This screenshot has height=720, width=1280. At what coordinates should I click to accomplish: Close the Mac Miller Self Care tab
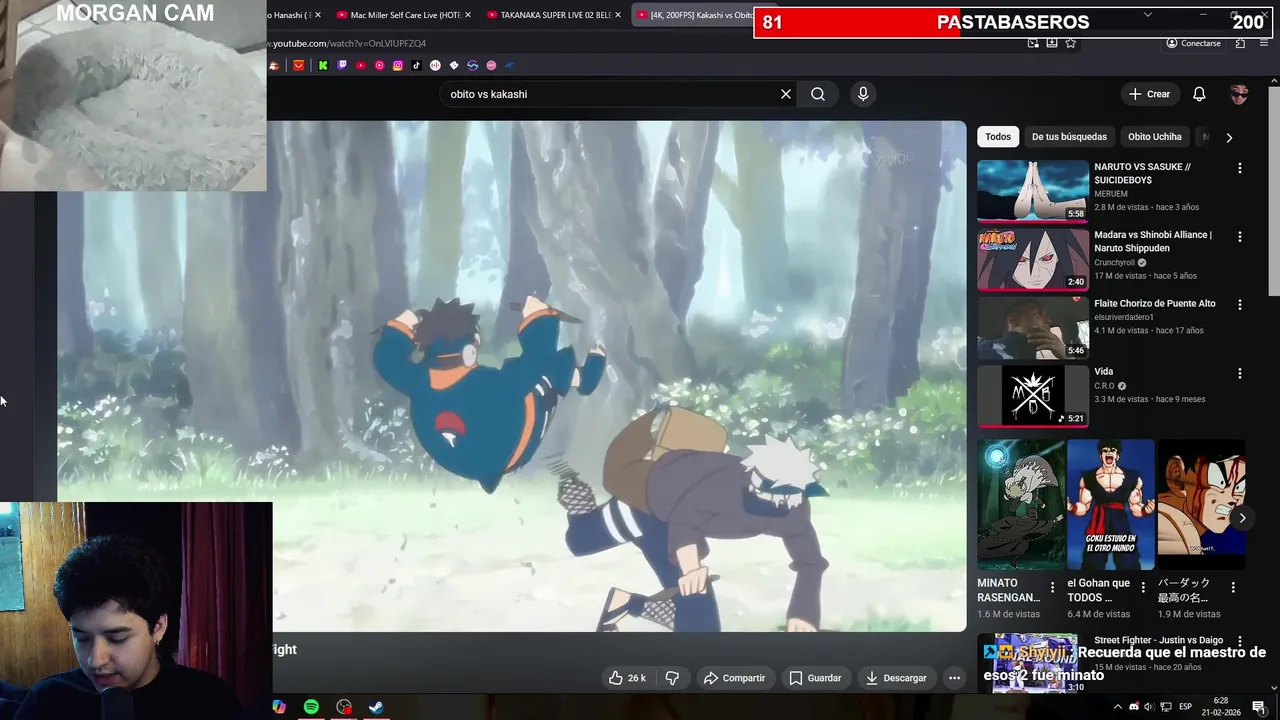coord(469,15)
